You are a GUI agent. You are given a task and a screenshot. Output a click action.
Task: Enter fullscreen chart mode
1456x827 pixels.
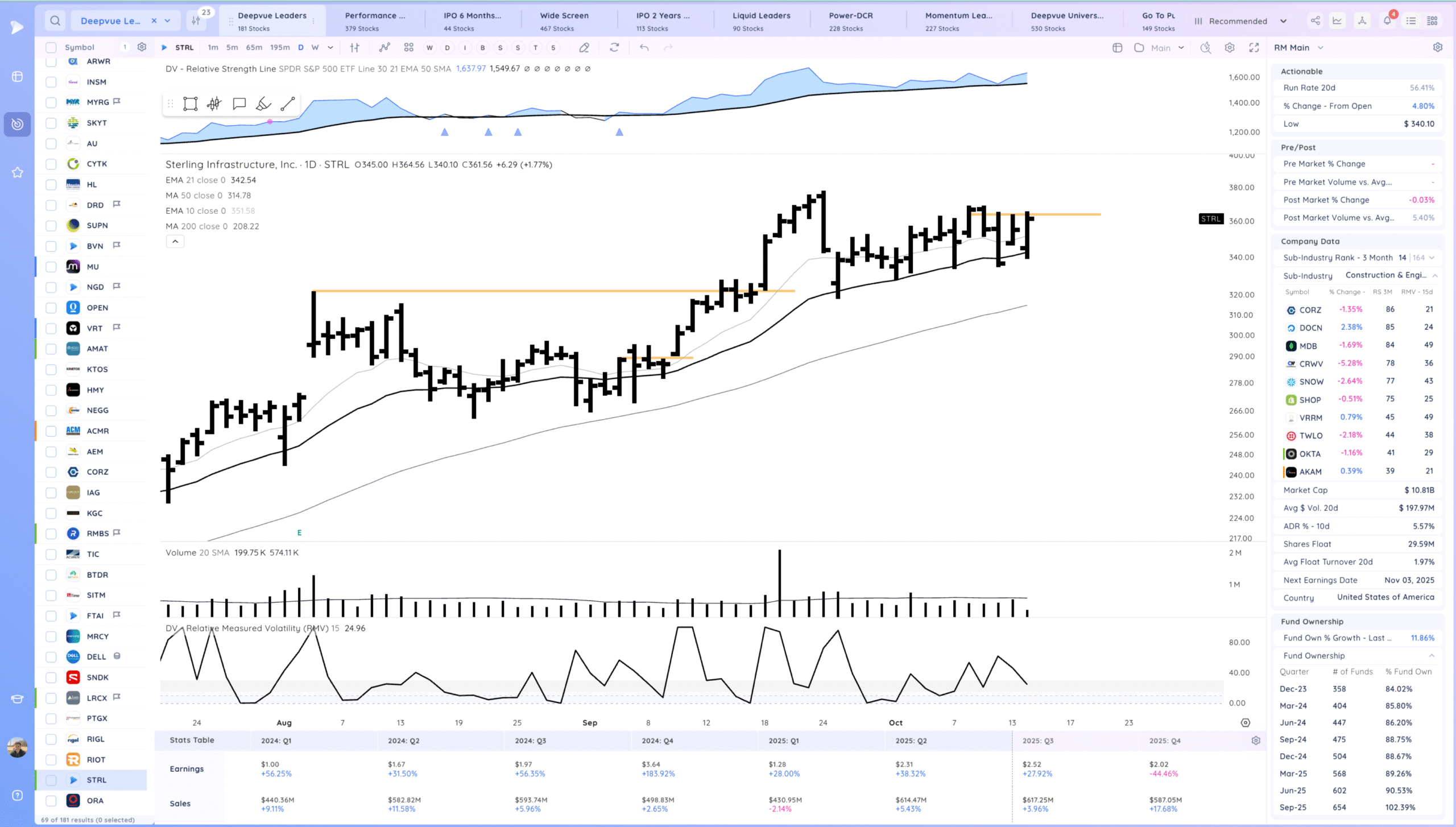click(x=1254, y=48)
